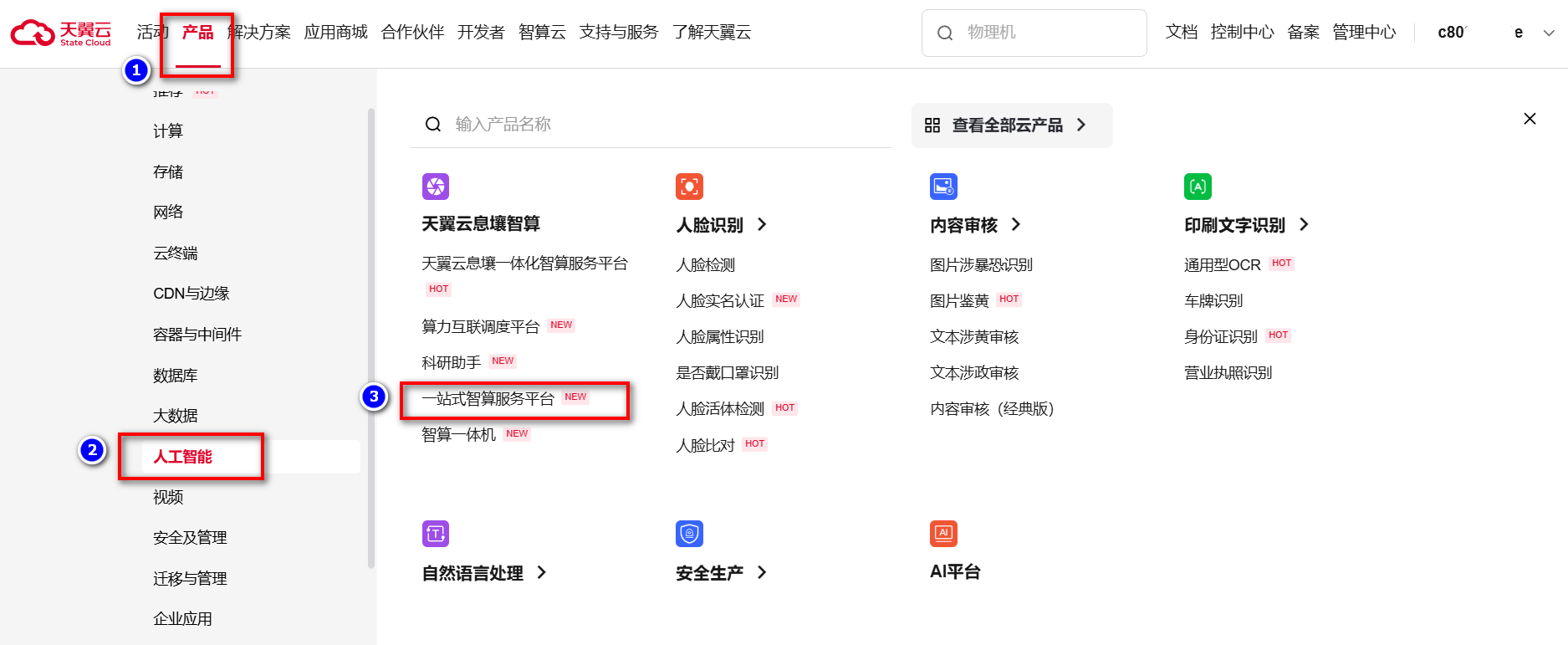This screenshot has width=1568, height=645.
Task: Select the 计算 category in the sidebar
Action: click(168, 131)
